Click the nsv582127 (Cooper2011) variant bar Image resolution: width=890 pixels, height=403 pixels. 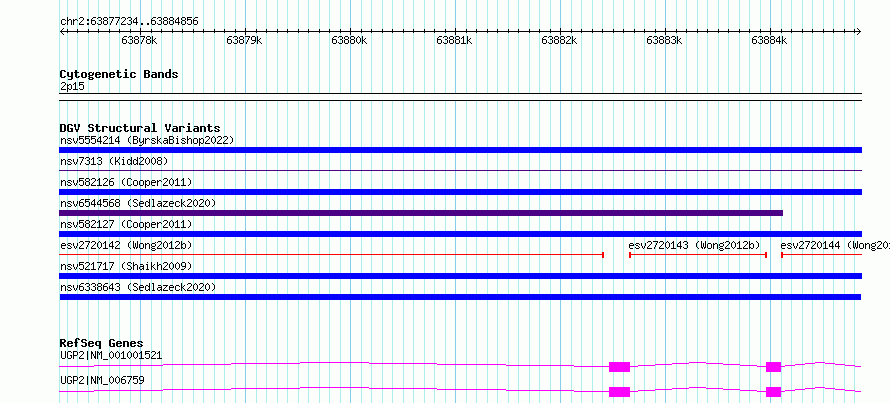pyautogui.click(x=460, y=234)
